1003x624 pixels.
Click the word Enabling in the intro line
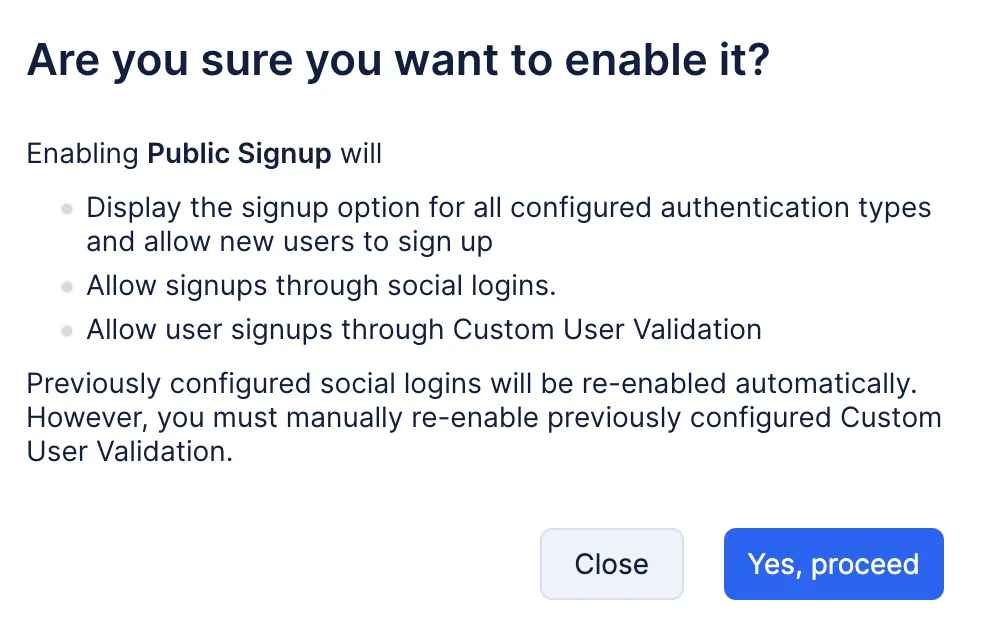82,154
